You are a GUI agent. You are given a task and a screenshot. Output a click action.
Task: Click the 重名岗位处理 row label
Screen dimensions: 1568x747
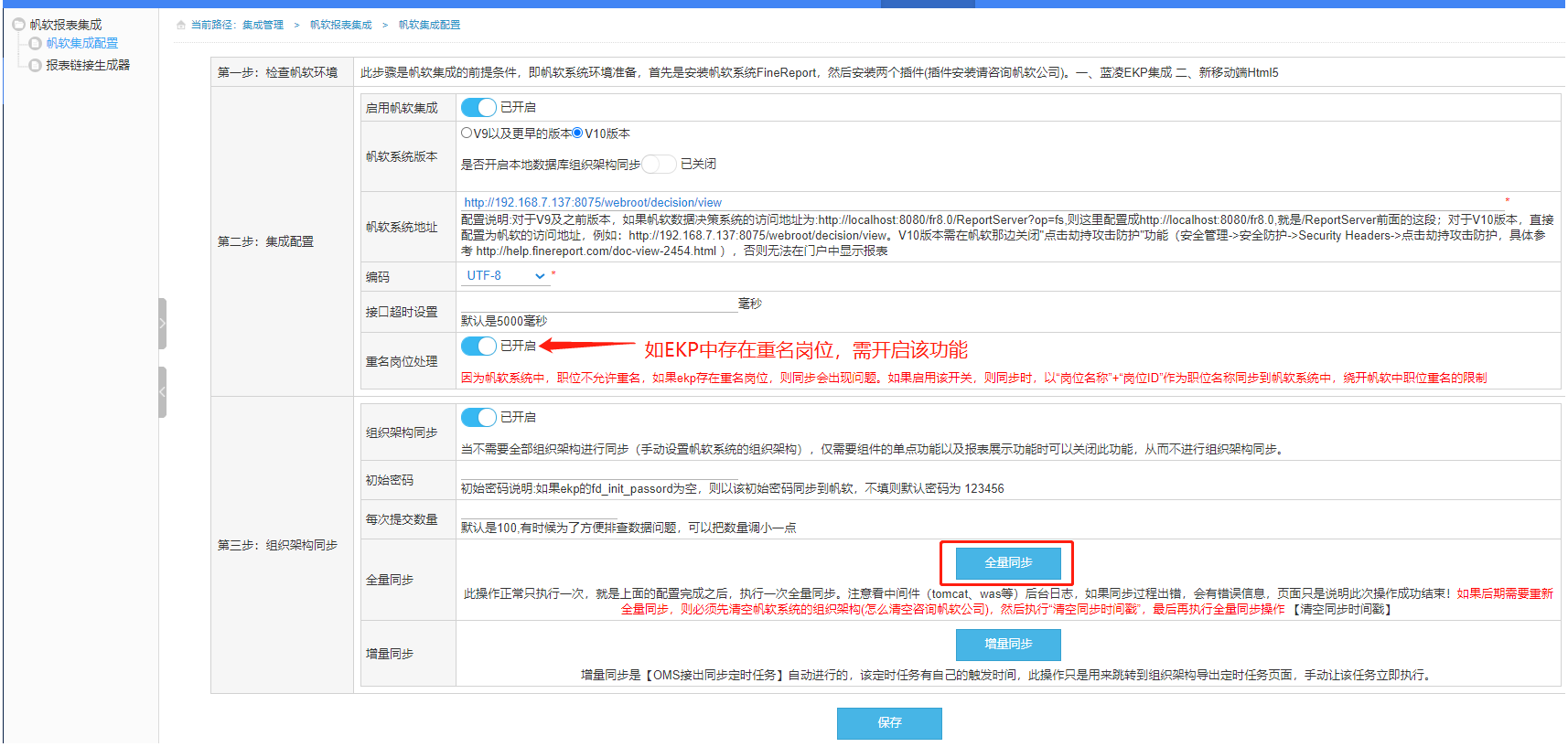click(x=402, y=362)
